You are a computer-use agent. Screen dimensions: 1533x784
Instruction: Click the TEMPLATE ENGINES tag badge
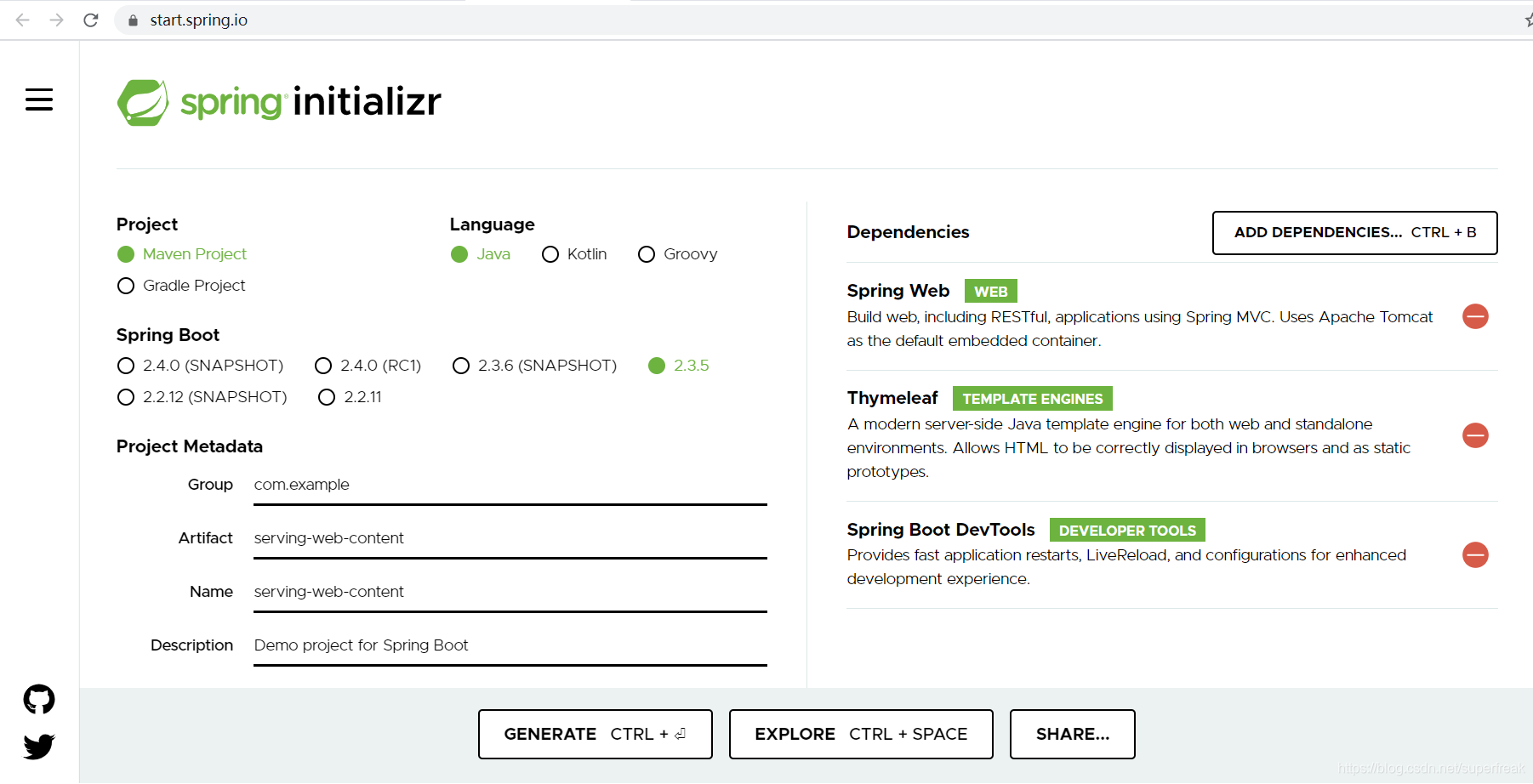click(x=1033, y=399)
